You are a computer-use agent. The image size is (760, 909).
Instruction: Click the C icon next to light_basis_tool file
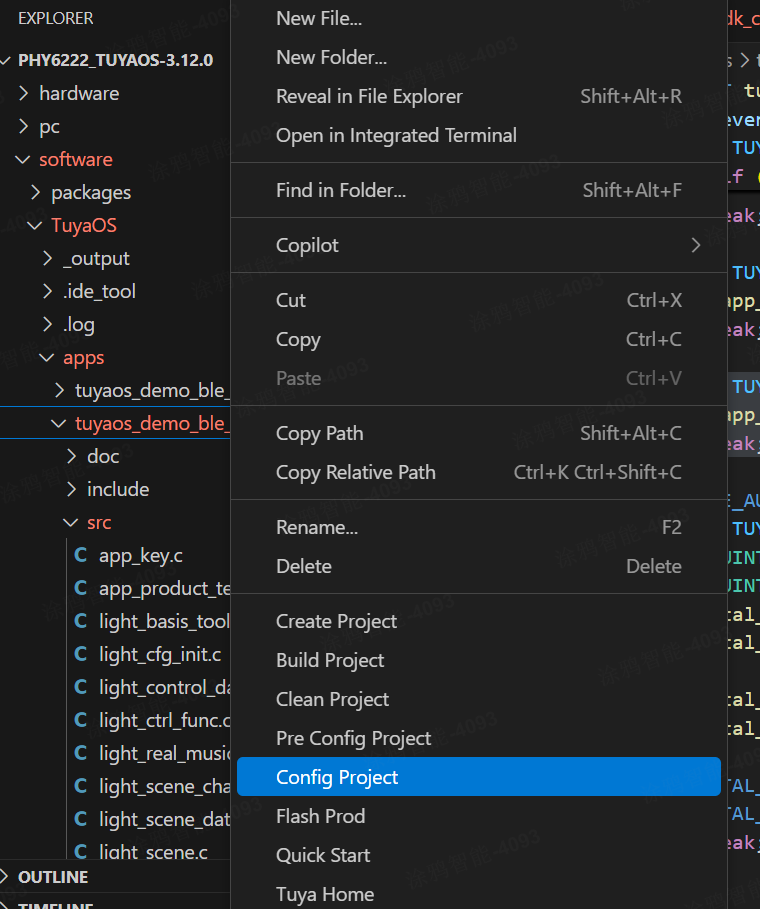[x=81, y=622]
